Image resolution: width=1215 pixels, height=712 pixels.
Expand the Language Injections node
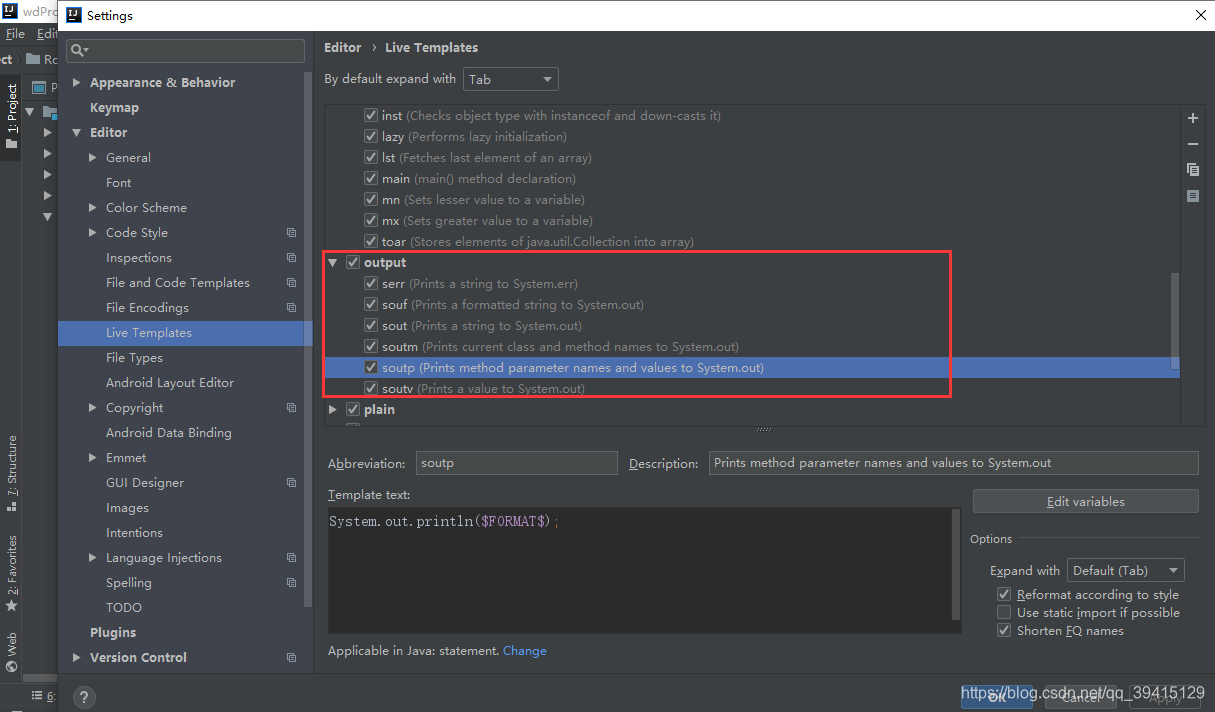point(93,558)
